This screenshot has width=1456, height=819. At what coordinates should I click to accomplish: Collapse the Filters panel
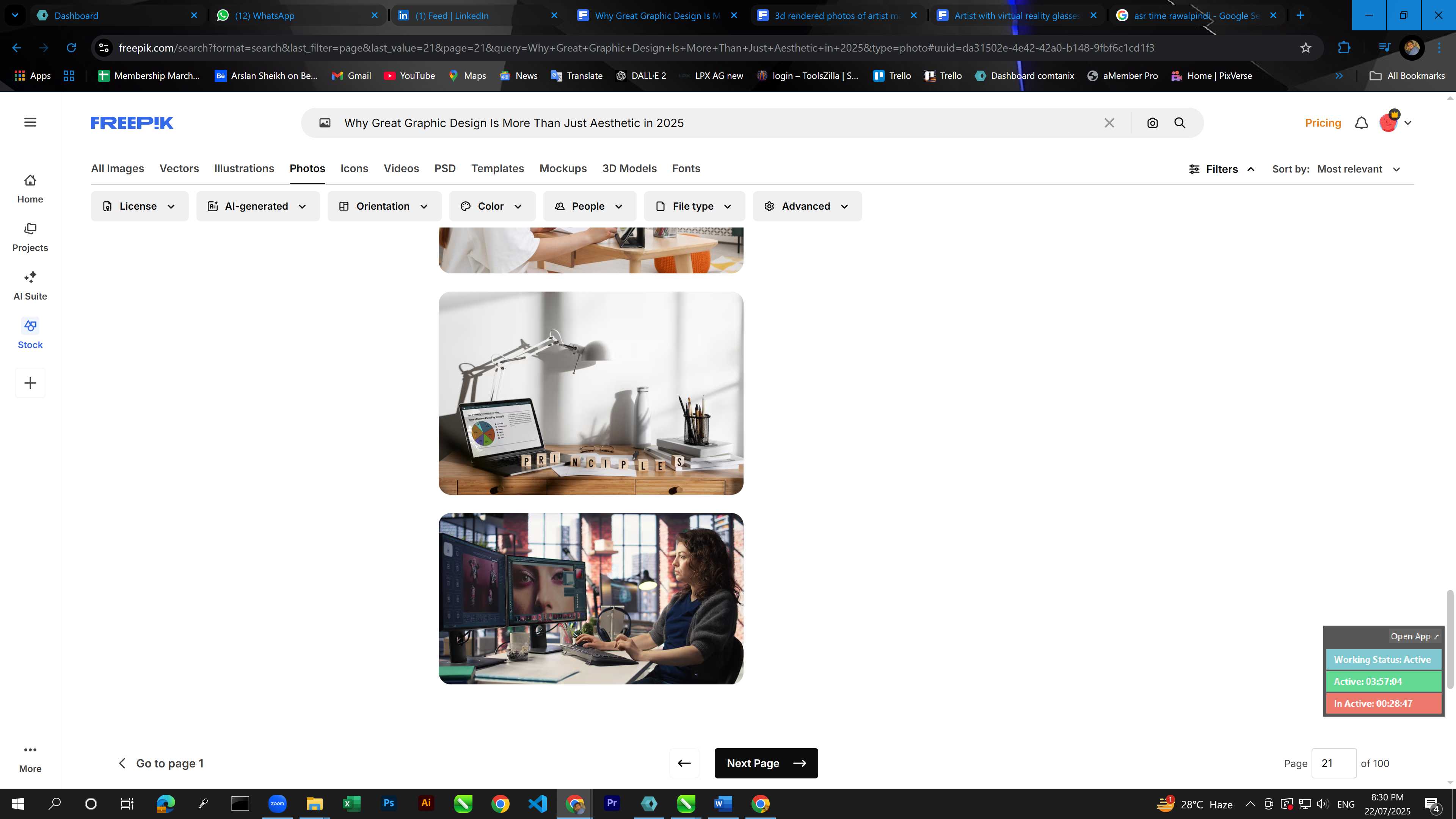click(x=1221, y=169)
